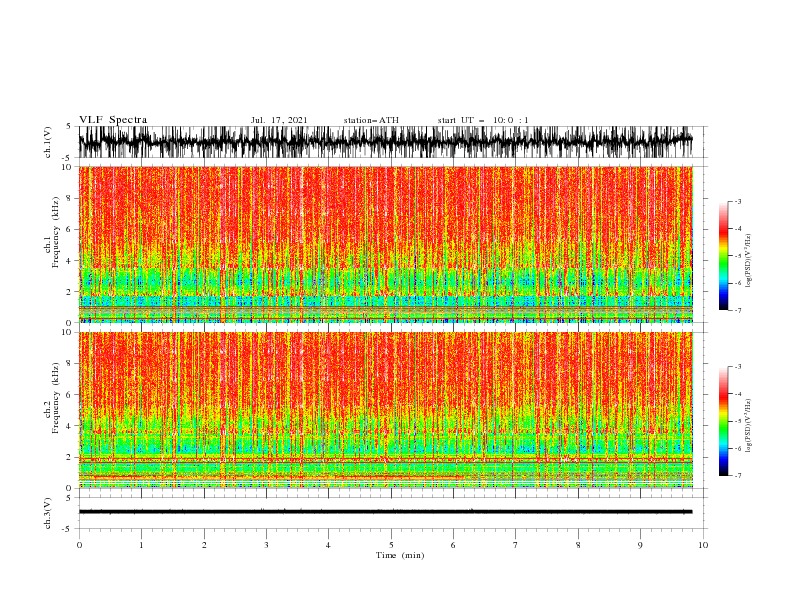This screenshot has width=792, height=612.
Task: Click the "-7" tick on ch.1 color bar
Action: (737, 310)
